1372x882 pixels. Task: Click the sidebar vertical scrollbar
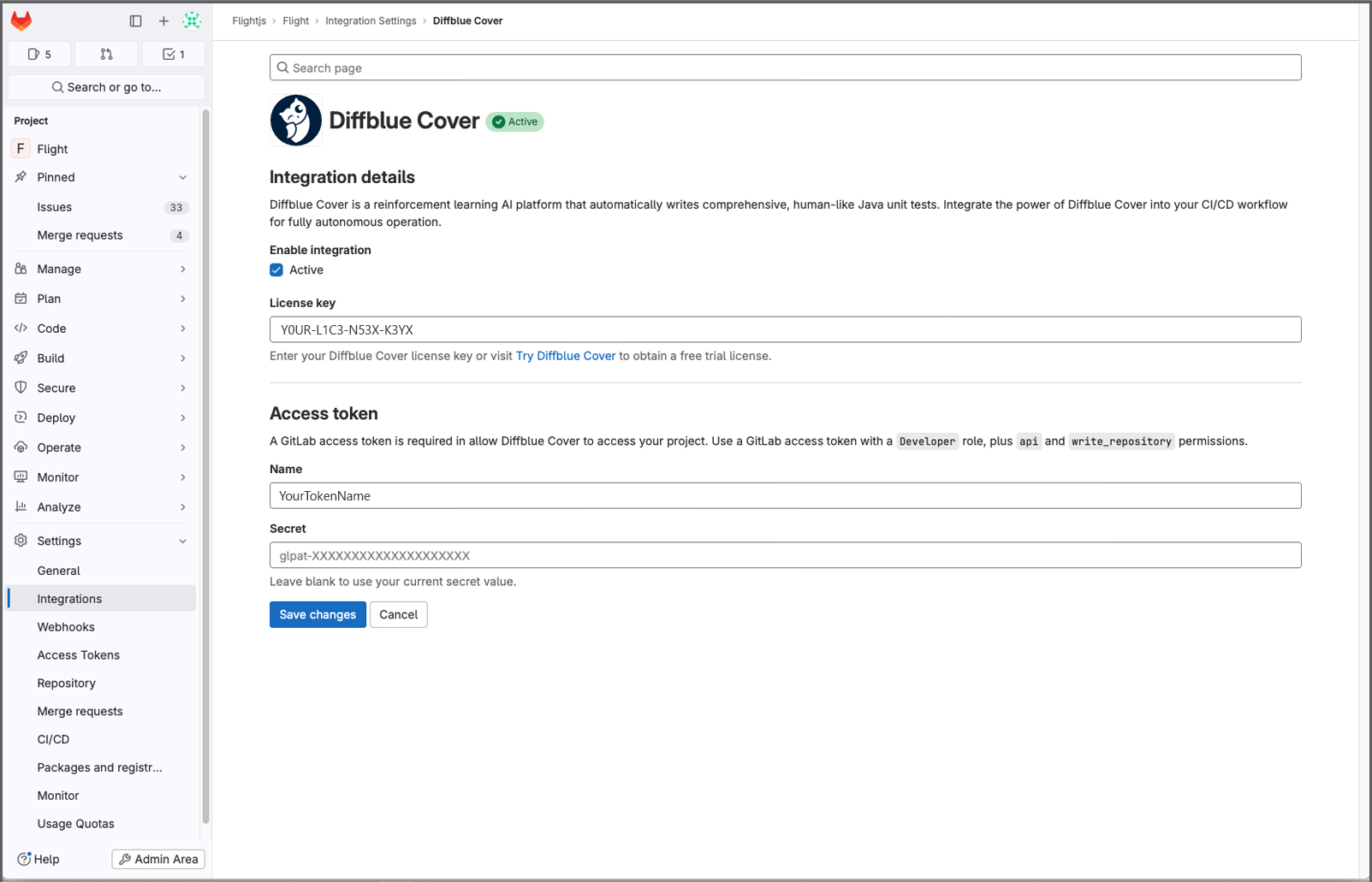[205, 466]
